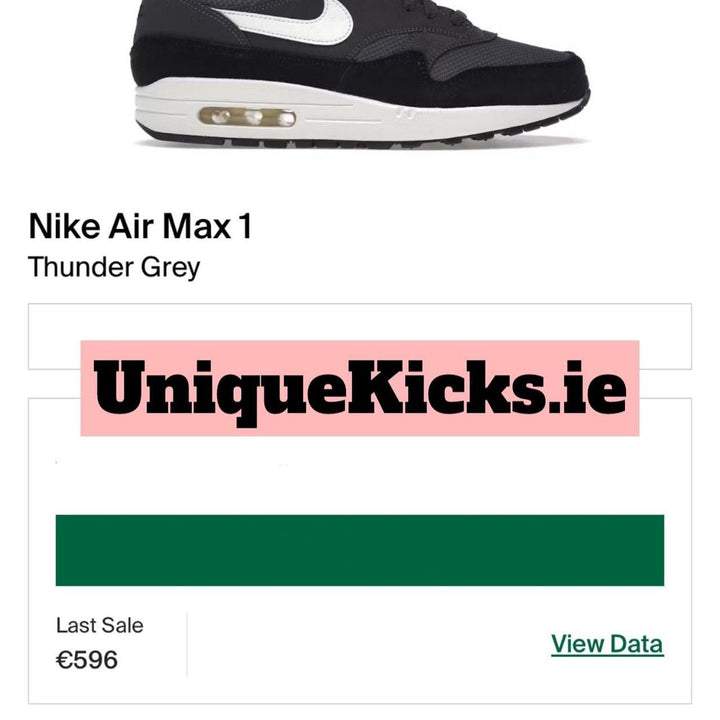Image resolution: width=720 pixels, height=720 pixels.
Task: Select the €596 last sale price
Action: pos(87,660)
